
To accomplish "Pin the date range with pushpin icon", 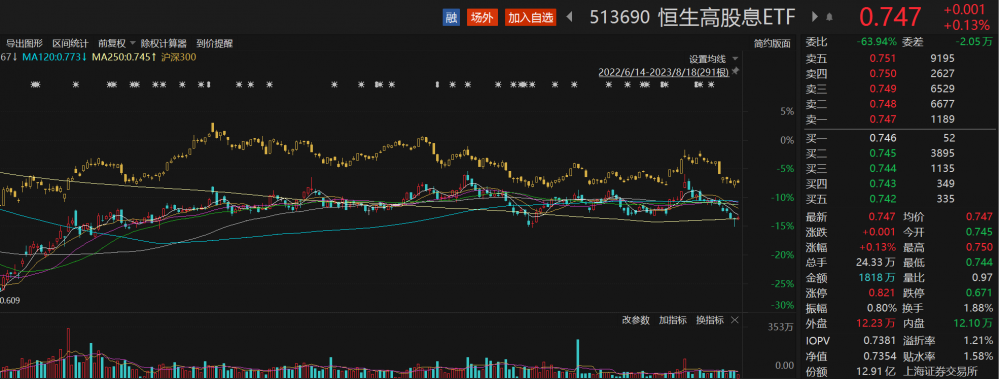I will pyautogui.click(x=735, y=72).
